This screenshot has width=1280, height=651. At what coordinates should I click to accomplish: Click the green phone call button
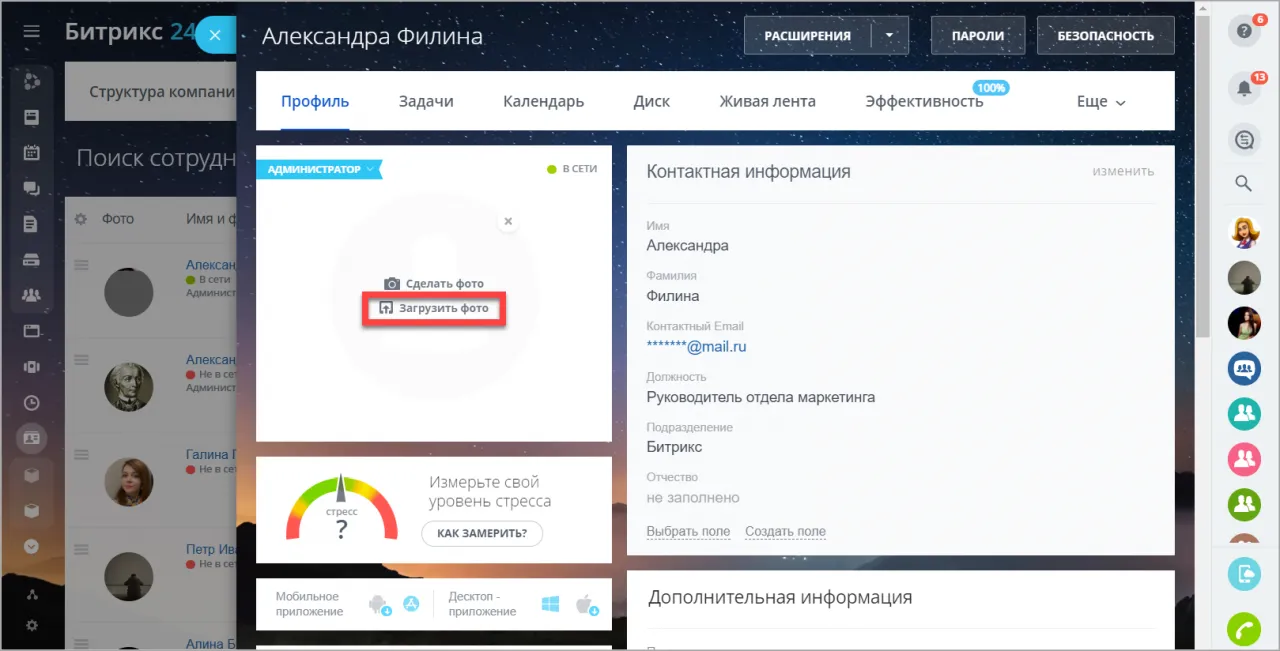click(x=1244, y=629)
